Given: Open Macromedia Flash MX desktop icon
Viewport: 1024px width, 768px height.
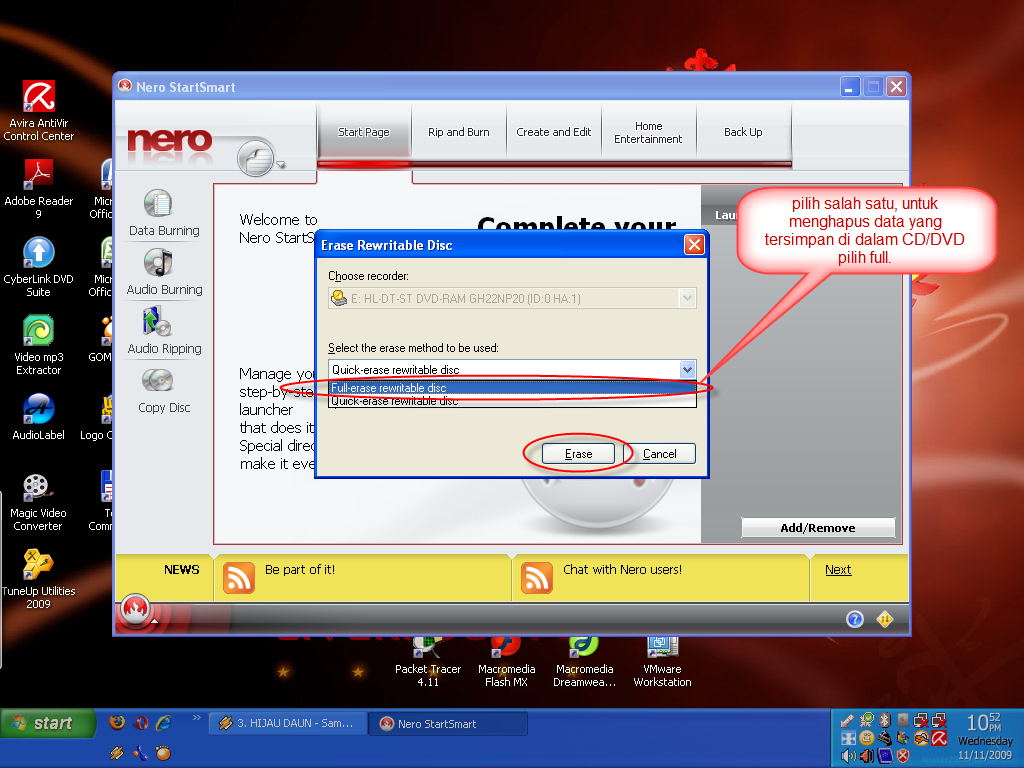Looking at the screenshot, I should (x=506, y=661).
